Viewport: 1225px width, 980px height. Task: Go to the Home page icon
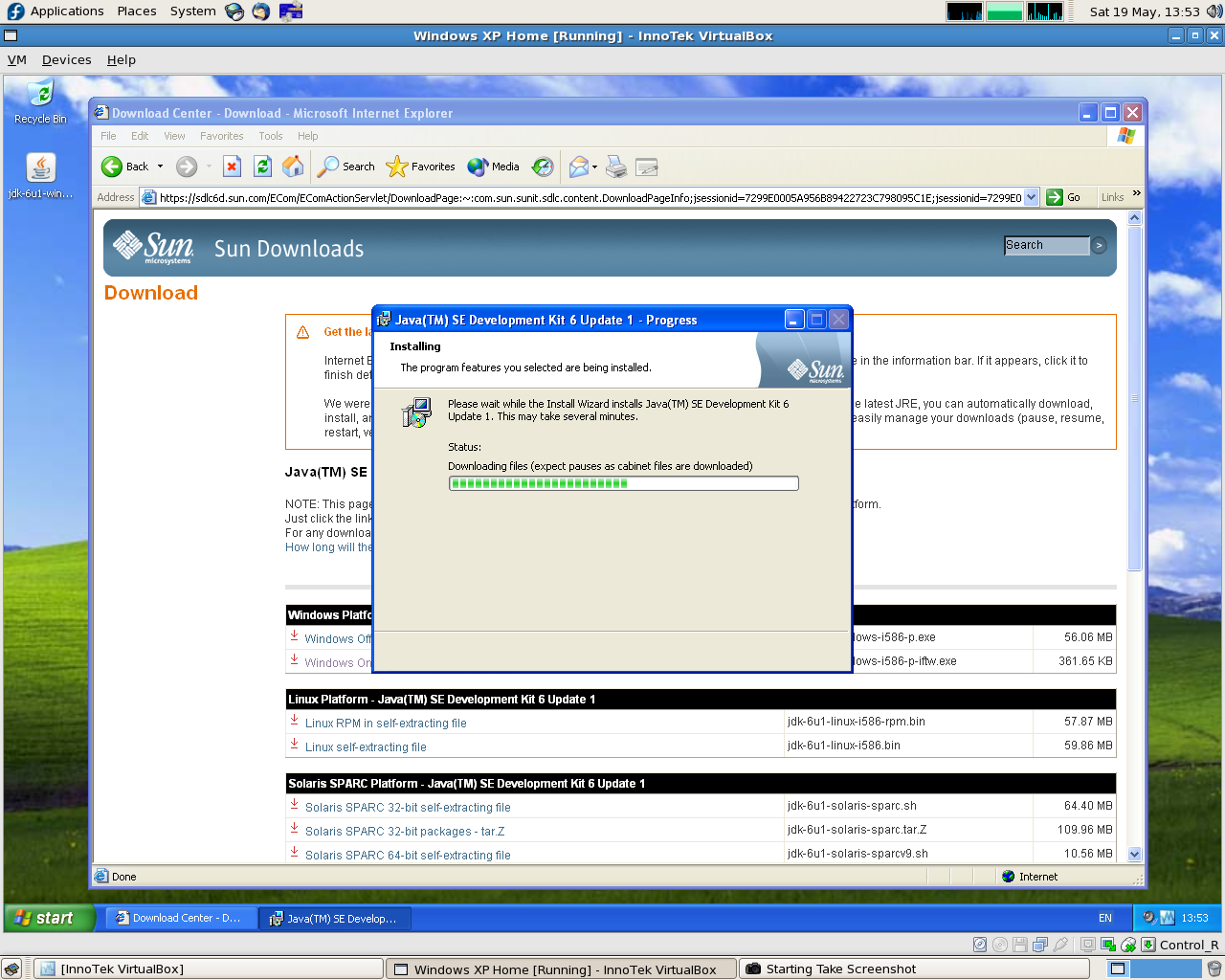293,167
